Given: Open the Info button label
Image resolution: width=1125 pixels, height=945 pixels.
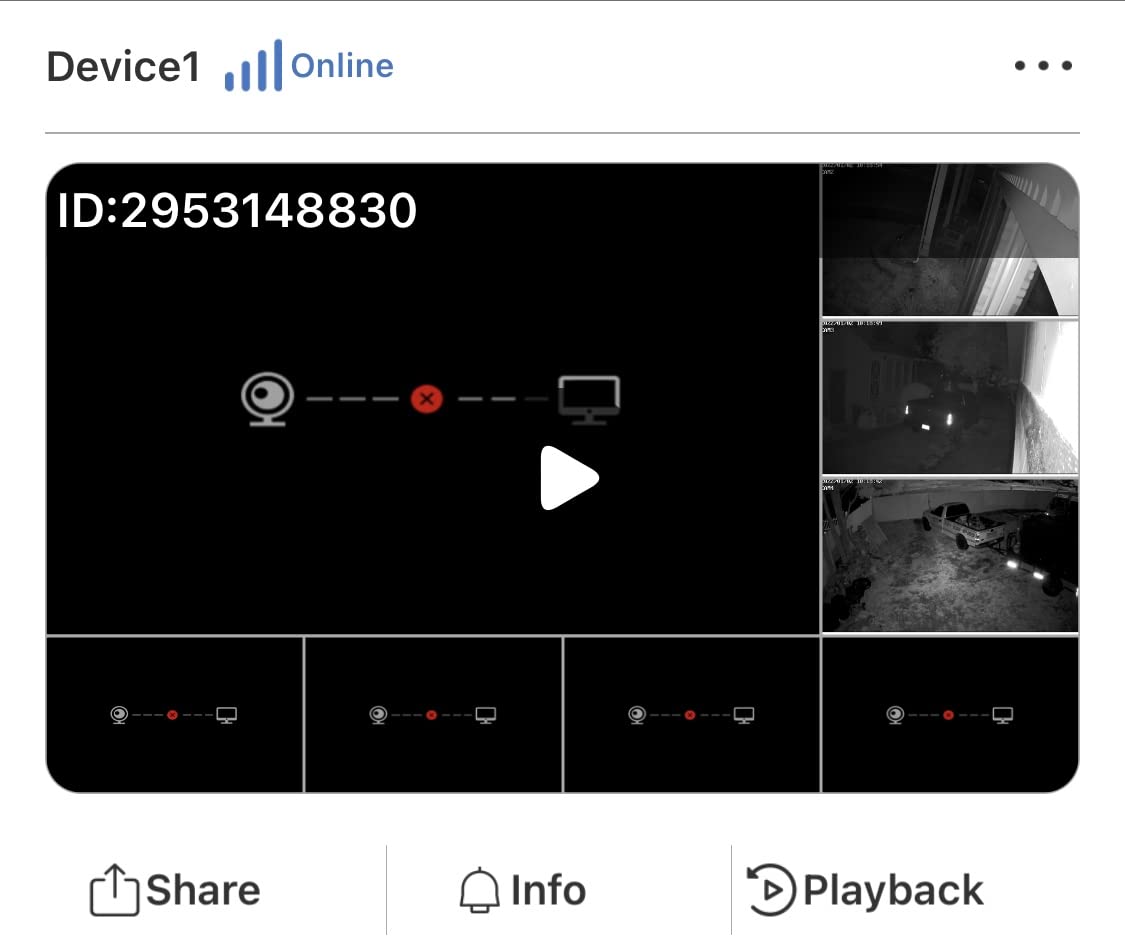Looking at the screenshot, I should [x=548, y=890].
